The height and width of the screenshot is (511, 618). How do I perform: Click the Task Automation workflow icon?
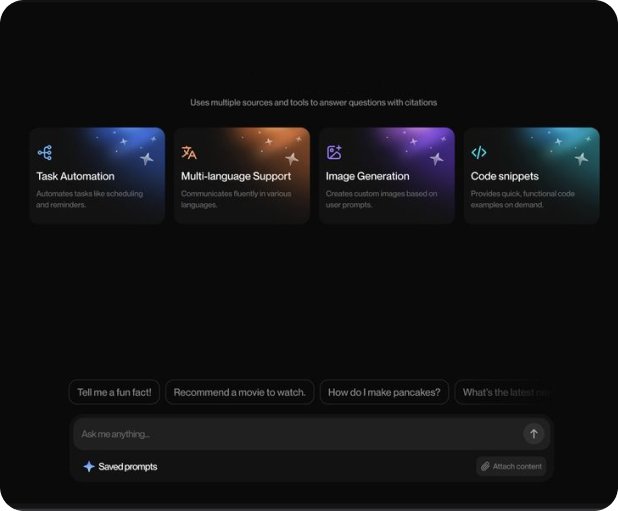45,152
